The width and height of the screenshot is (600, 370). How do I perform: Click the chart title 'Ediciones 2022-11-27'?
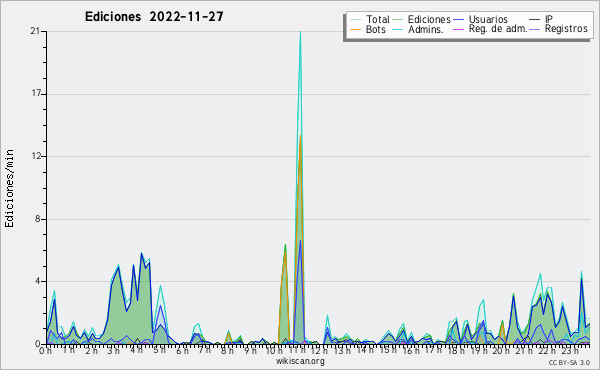[x=154, y=17]
